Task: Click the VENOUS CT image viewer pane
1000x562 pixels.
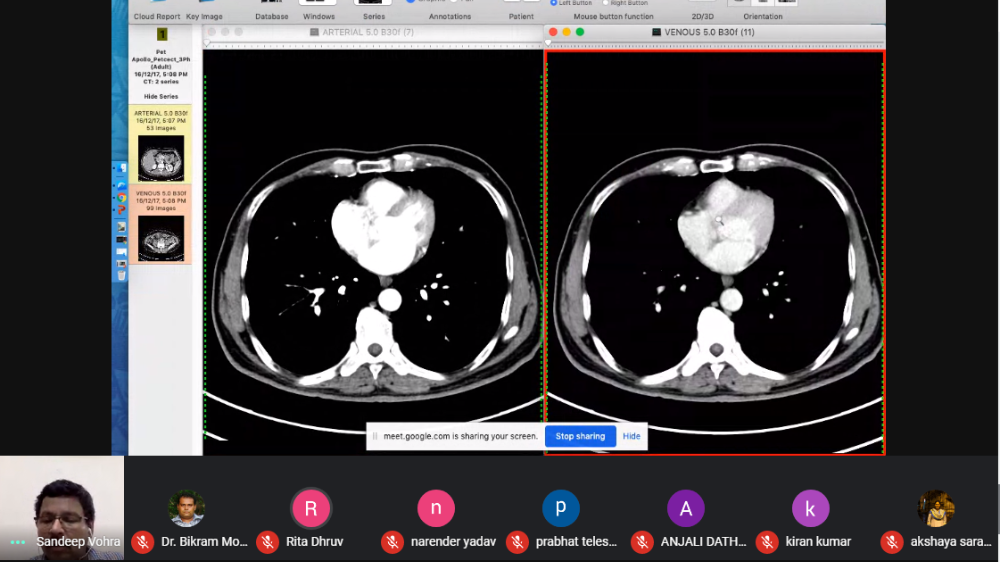Action: pyautogui.click(x=715, y=253)
